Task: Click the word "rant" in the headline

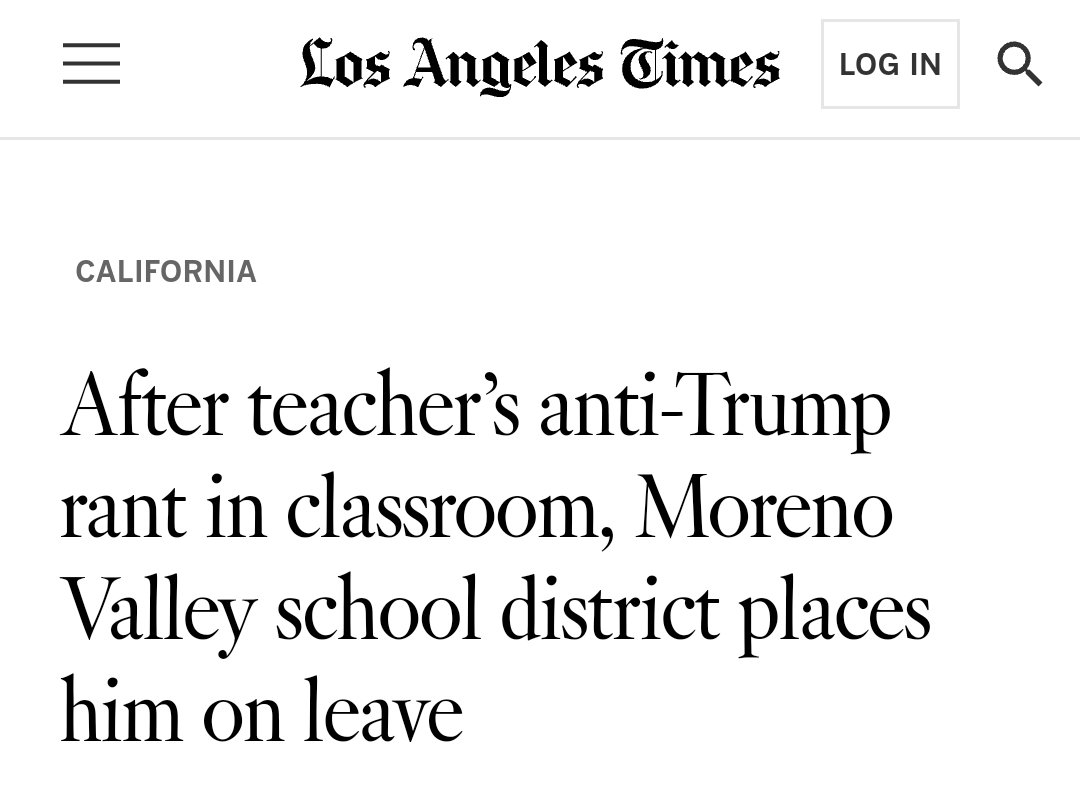Action: (122, 512)
